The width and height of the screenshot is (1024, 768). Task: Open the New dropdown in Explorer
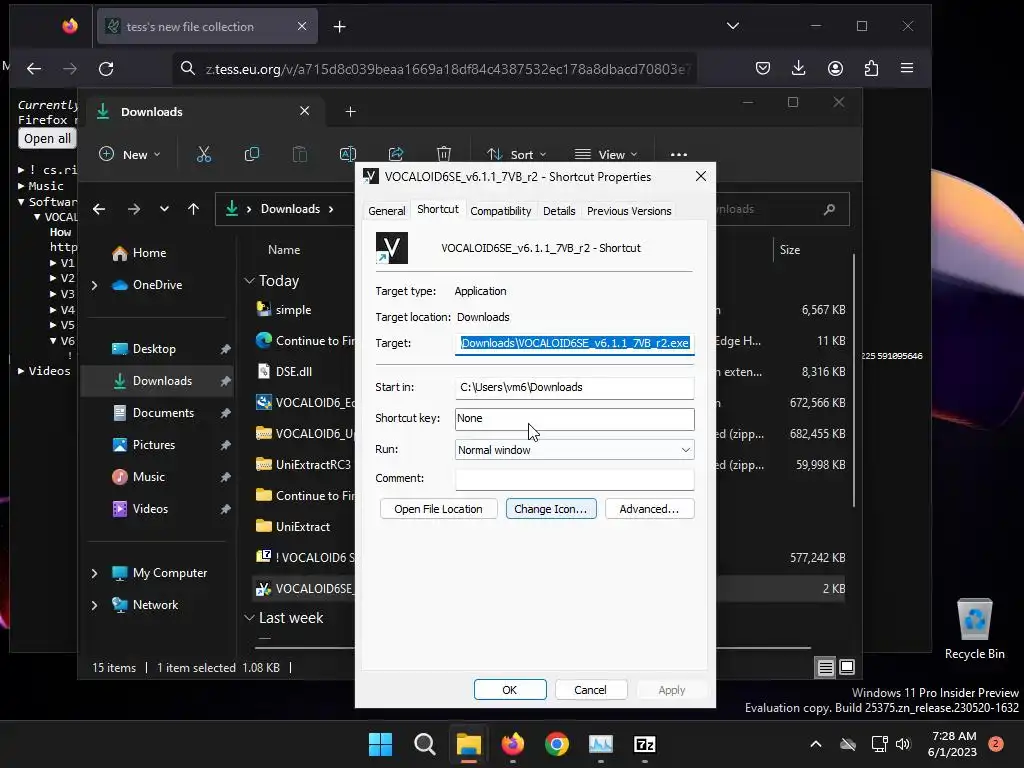point(129,155)
